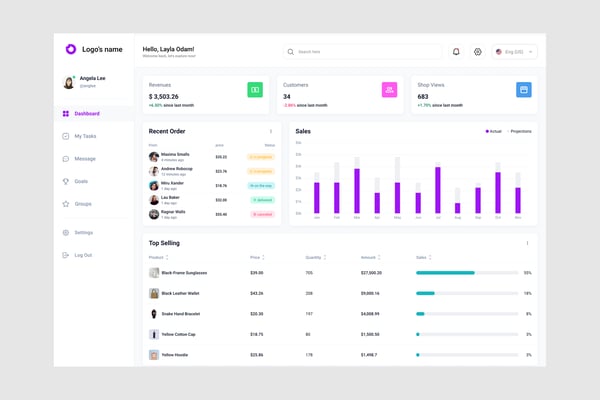The height and width of the screenshot is (400, 600).
Task: Open the notifications bell
Action: 456,52
